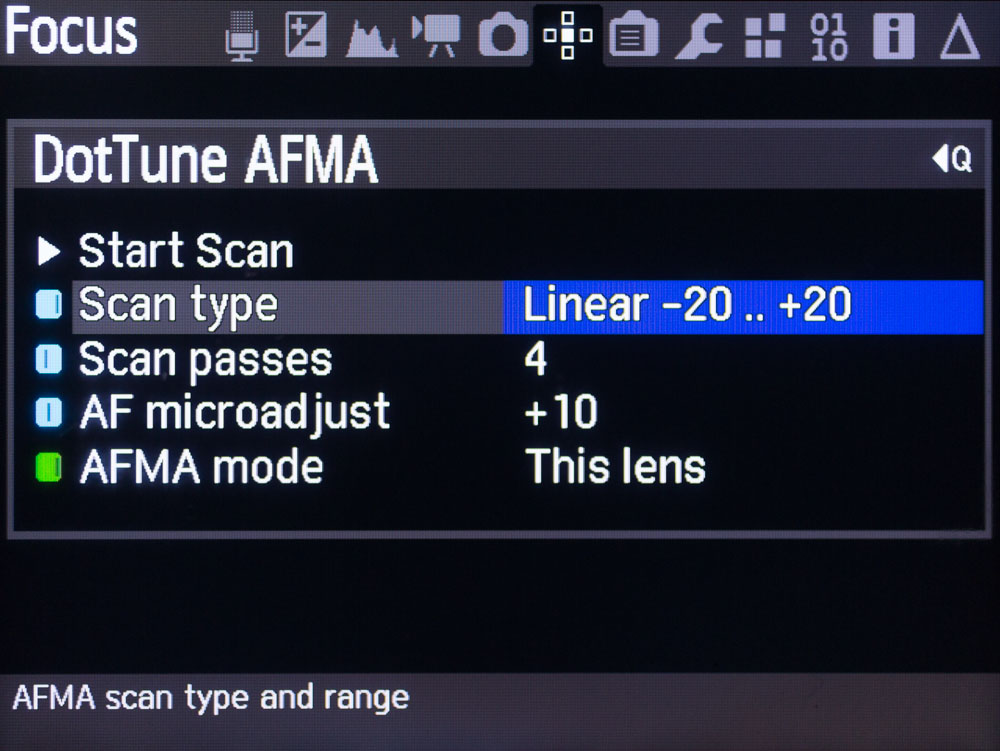Screen dimensions: 1000x751
Task: Open the Help info icon tab
Action: [x=893, y=36]
